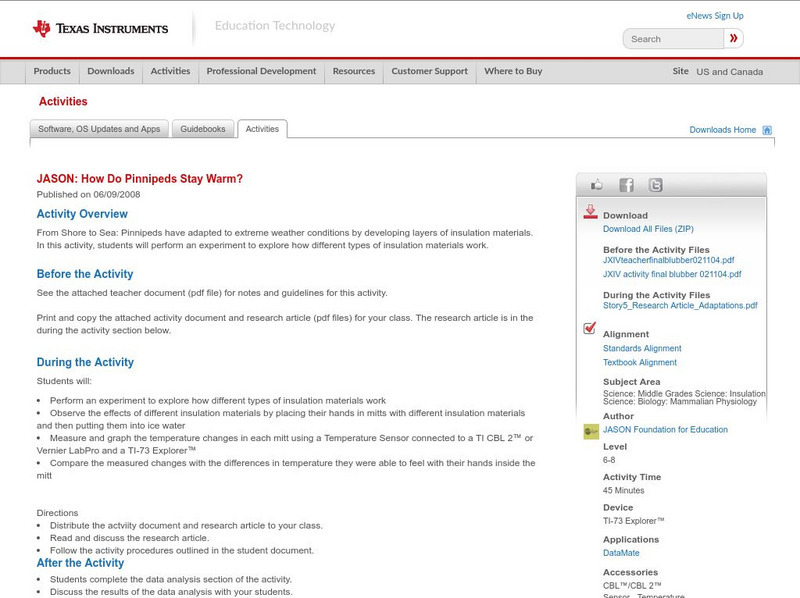Click the After the Activity heading
The height and width of the screenshot is (598, 800).
pos(80,563)
